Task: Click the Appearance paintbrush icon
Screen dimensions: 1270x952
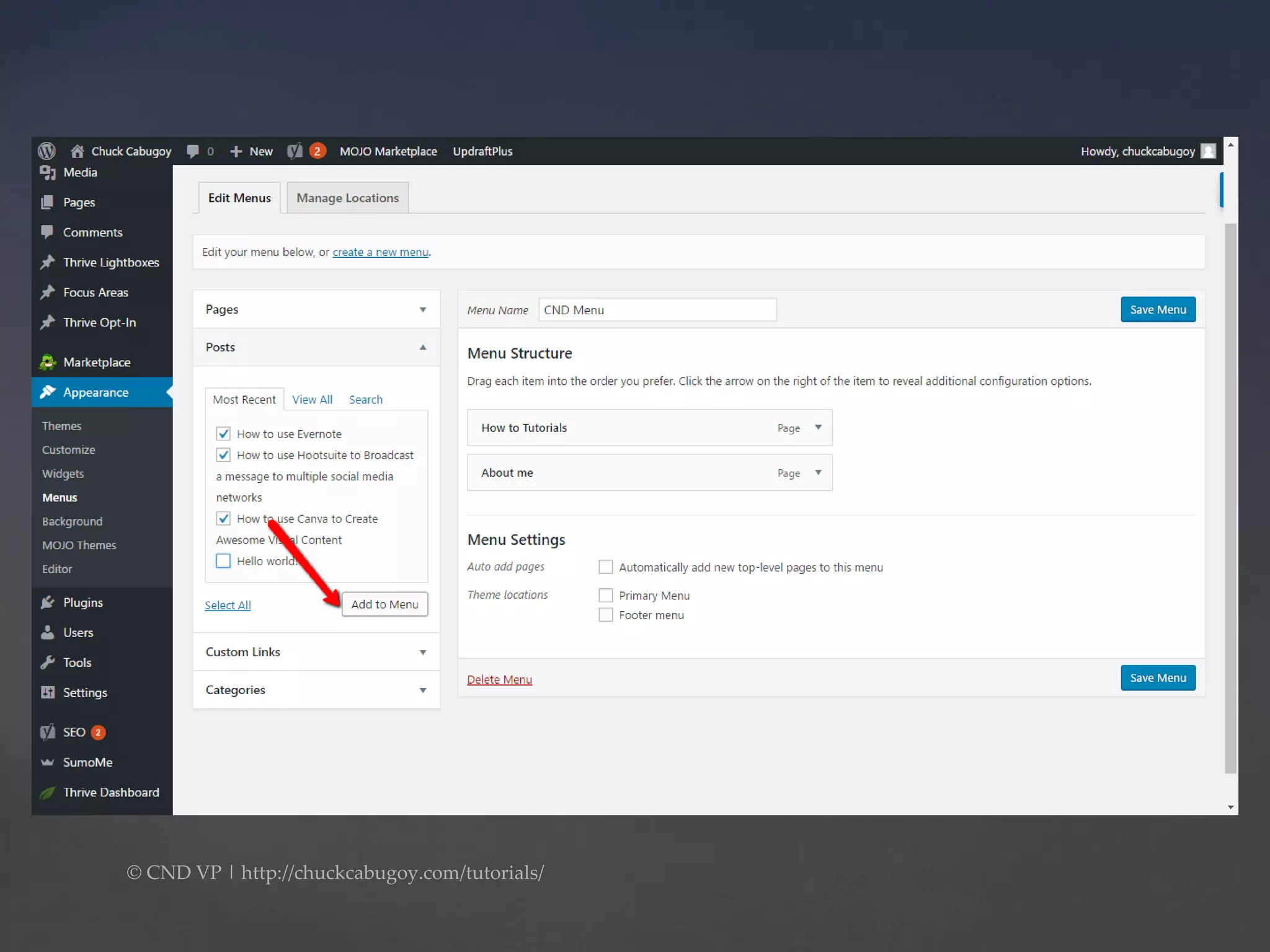Action: point(48,392)
